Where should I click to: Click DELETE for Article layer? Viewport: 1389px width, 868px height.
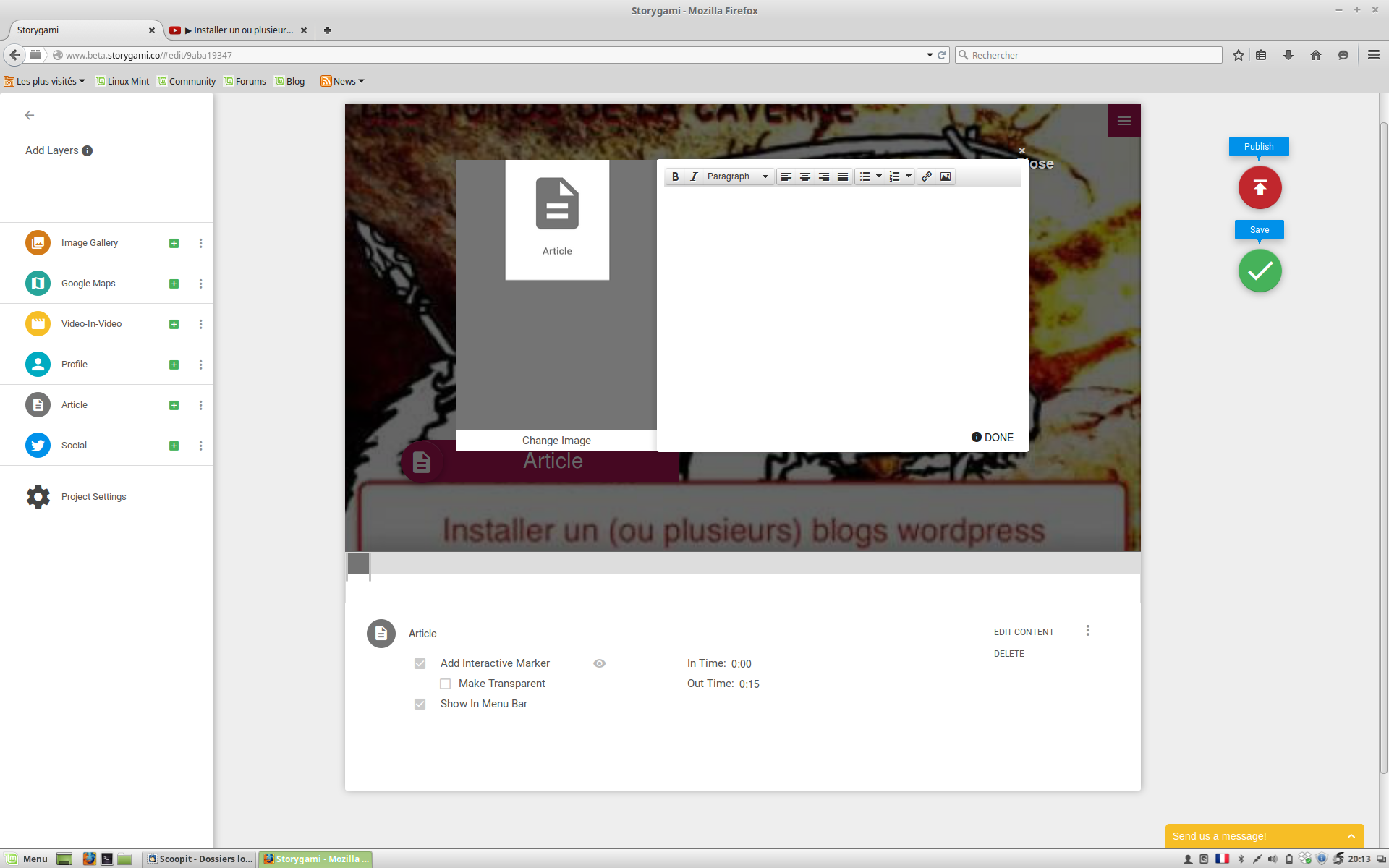pyautogui.click(x=1009, y=654)
